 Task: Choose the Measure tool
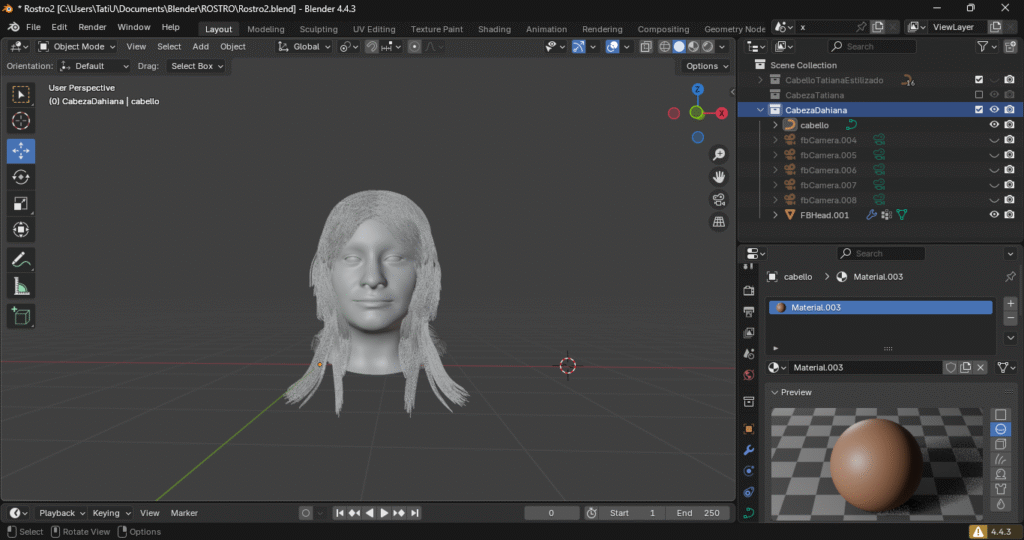pyautogui.click(x=21, y=287)
